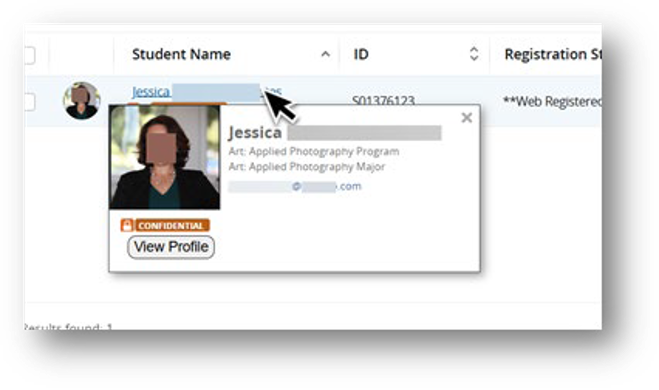
Task: Click the 'Results found: 1' text
Action: point(68,326)
